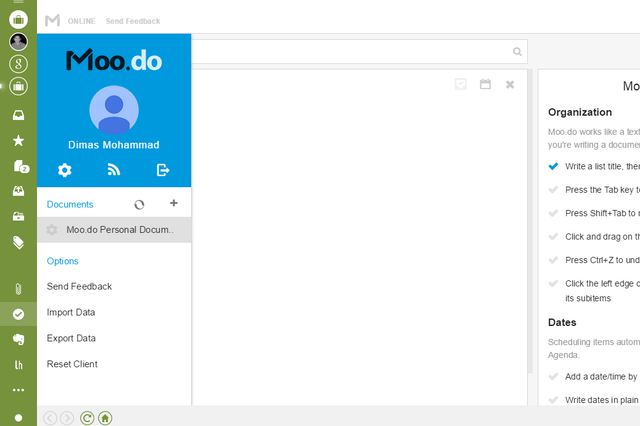Toggle the pane's checkbox icon
The width and height of the screenshot is (640, 426).
460,84
